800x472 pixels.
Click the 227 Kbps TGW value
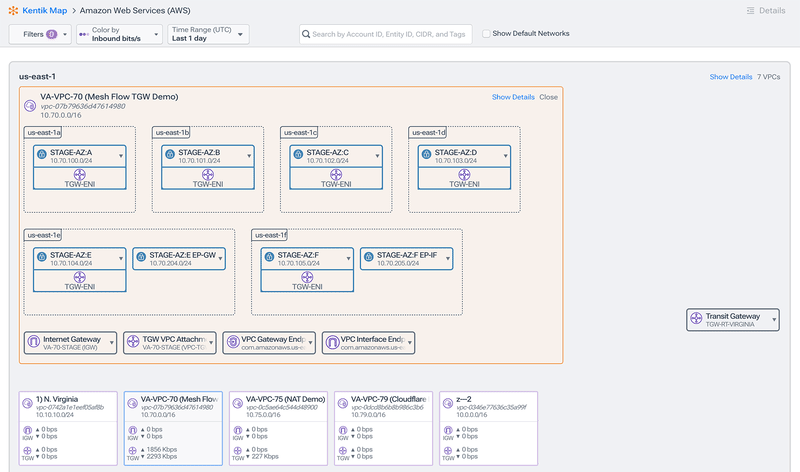point(265,456)
